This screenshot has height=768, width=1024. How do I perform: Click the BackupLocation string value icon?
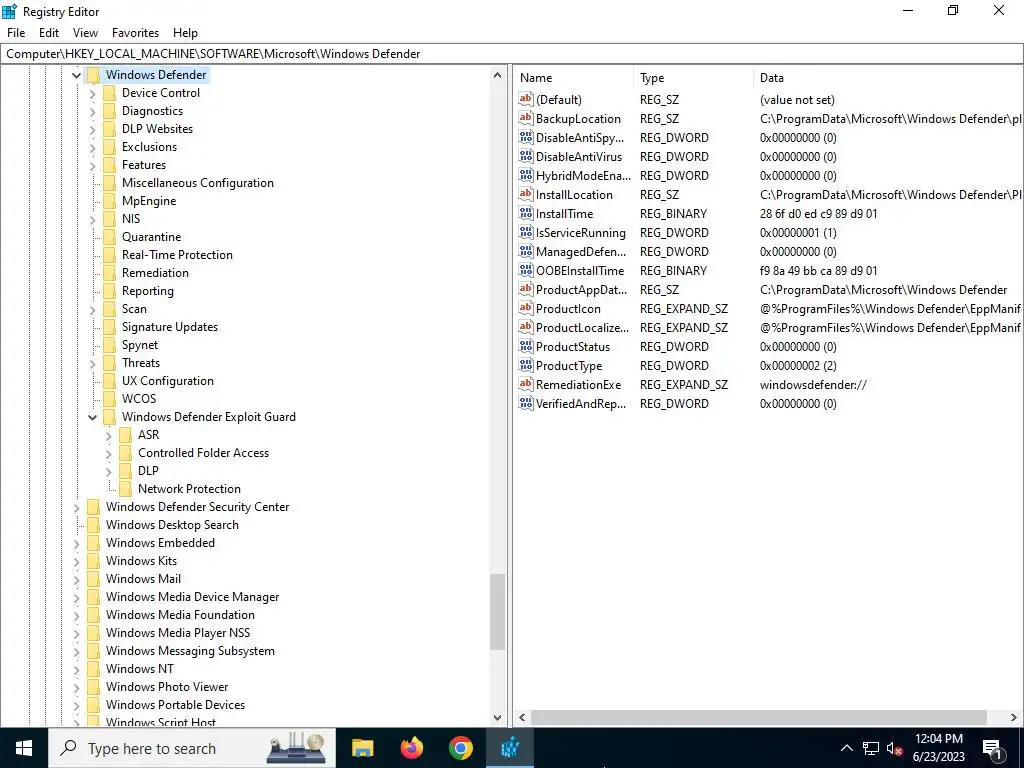pos(526,118)
